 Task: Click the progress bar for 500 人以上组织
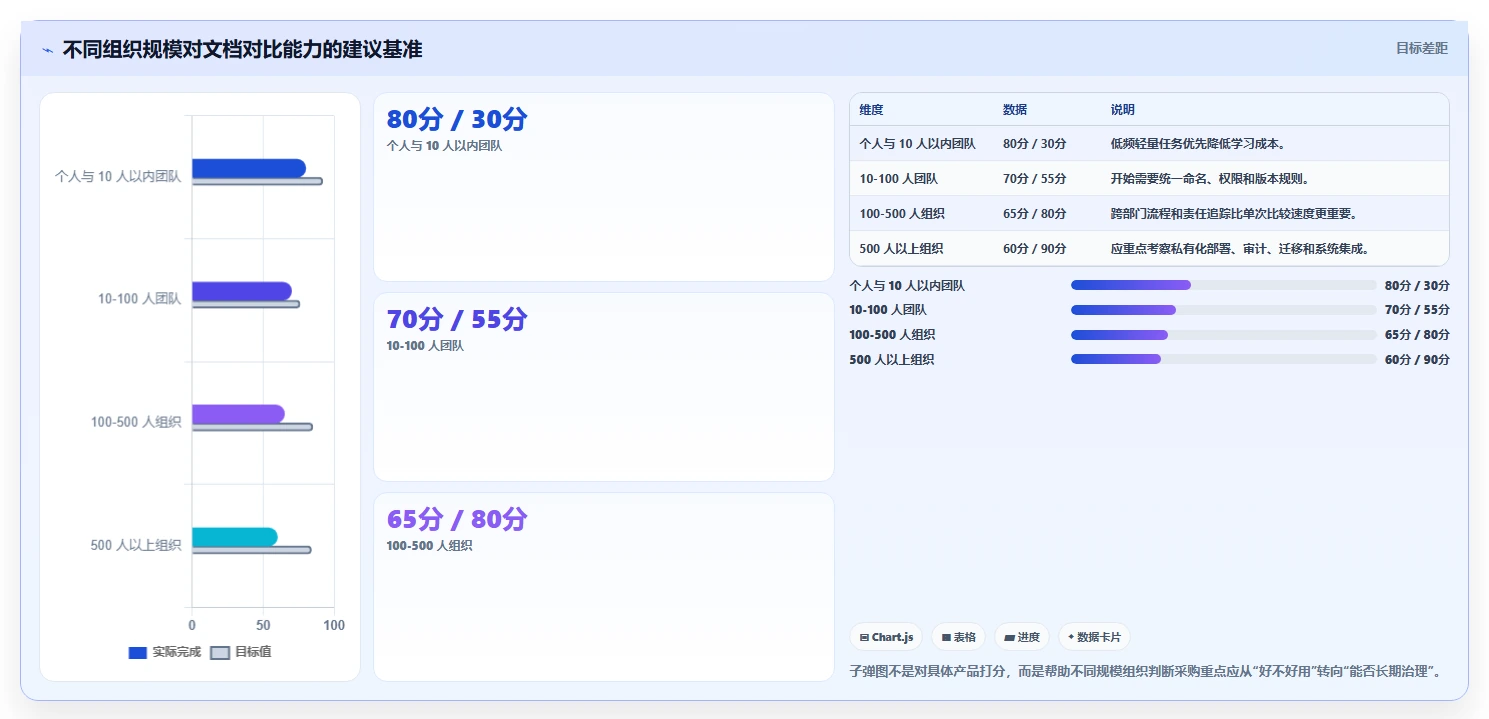pyautogui.click(x=1224, y=359)
